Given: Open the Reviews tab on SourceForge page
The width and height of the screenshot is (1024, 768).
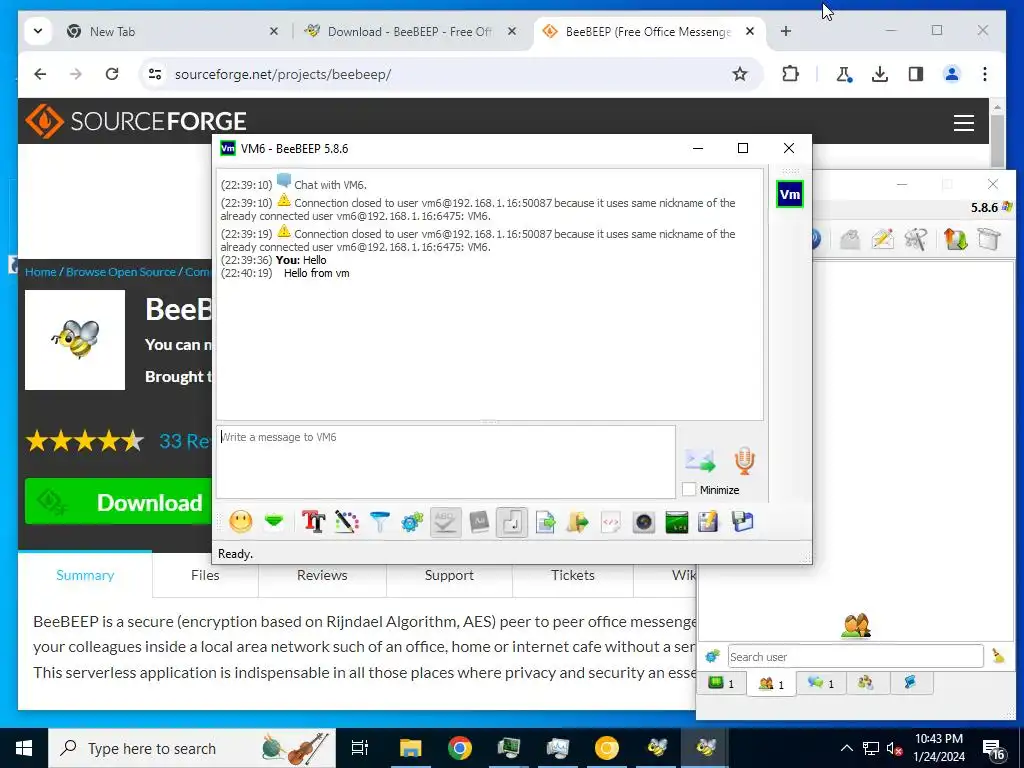Looking at the screenshot, I should (322, 575).
